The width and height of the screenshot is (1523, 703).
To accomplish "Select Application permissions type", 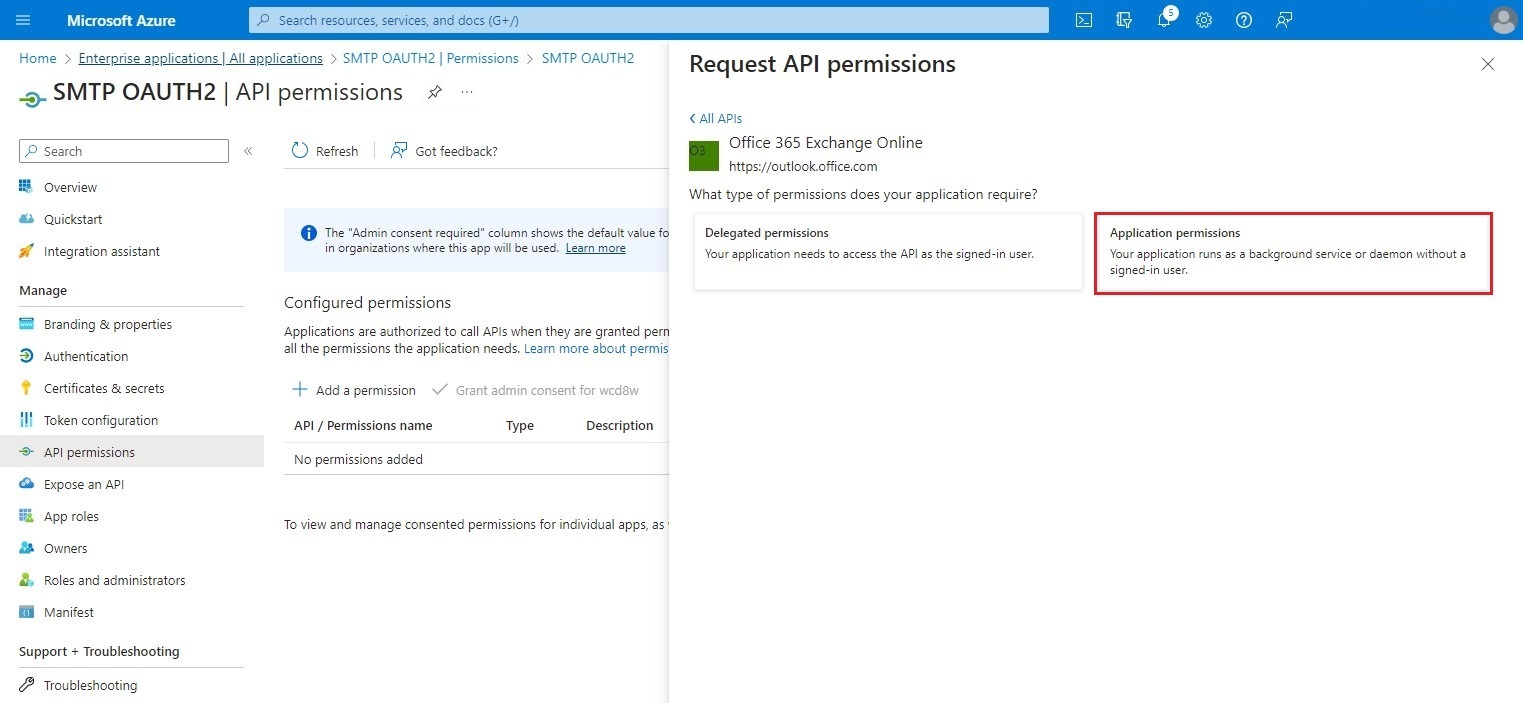I will pos(1293,252).
